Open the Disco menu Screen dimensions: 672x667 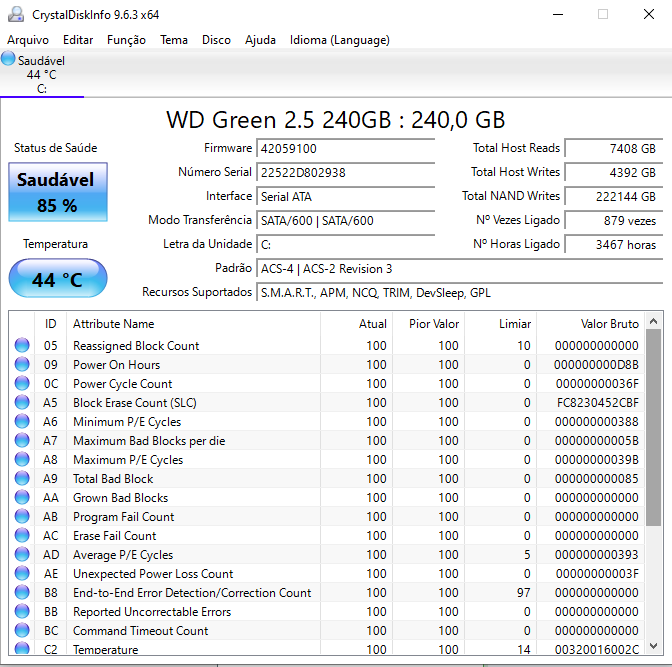click(x=216, y=40)
